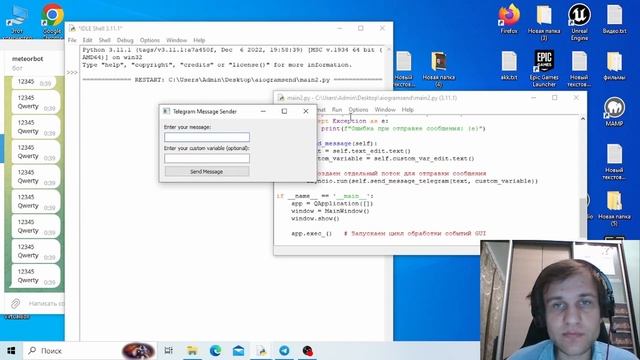Maximize the Telegram Message Sender window
640x360 pixels.
click(284, 111)
